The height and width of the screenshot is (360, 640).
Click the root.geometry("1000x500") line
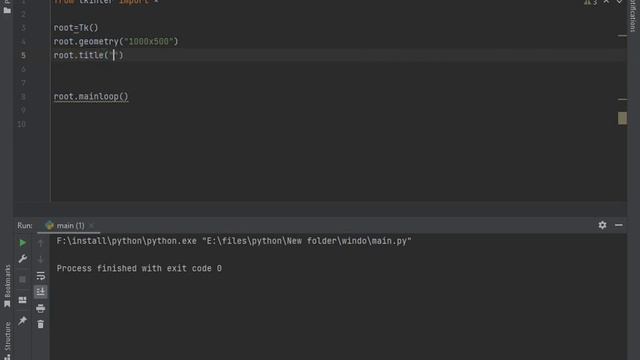(x=116, y=41)
